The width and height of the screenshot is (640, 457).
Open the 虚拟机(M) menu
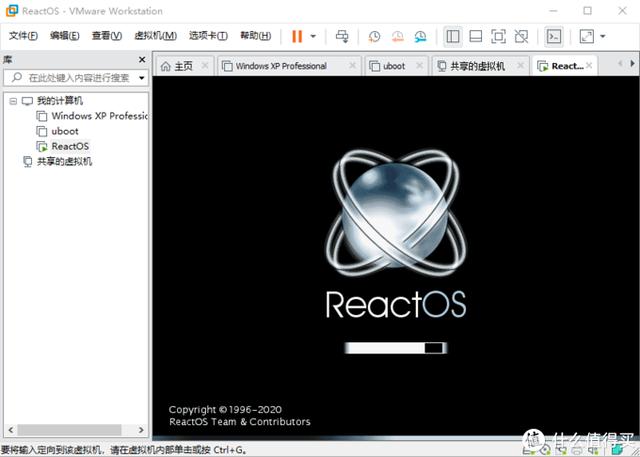coord(156,36)
